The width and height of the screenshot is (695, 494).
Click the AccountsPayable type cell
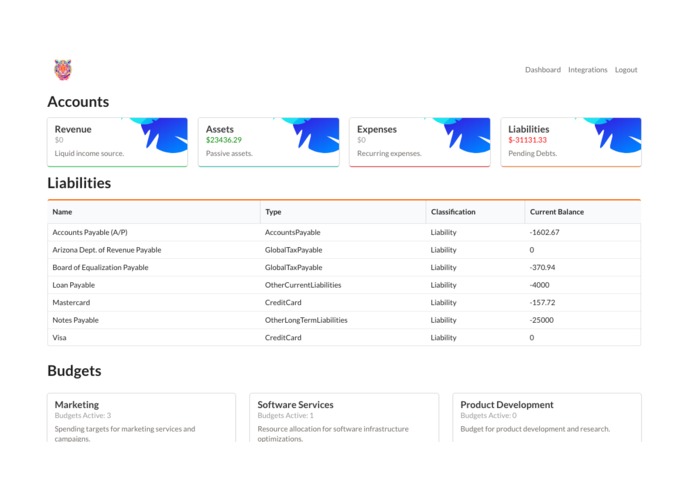tap(293, 232)
